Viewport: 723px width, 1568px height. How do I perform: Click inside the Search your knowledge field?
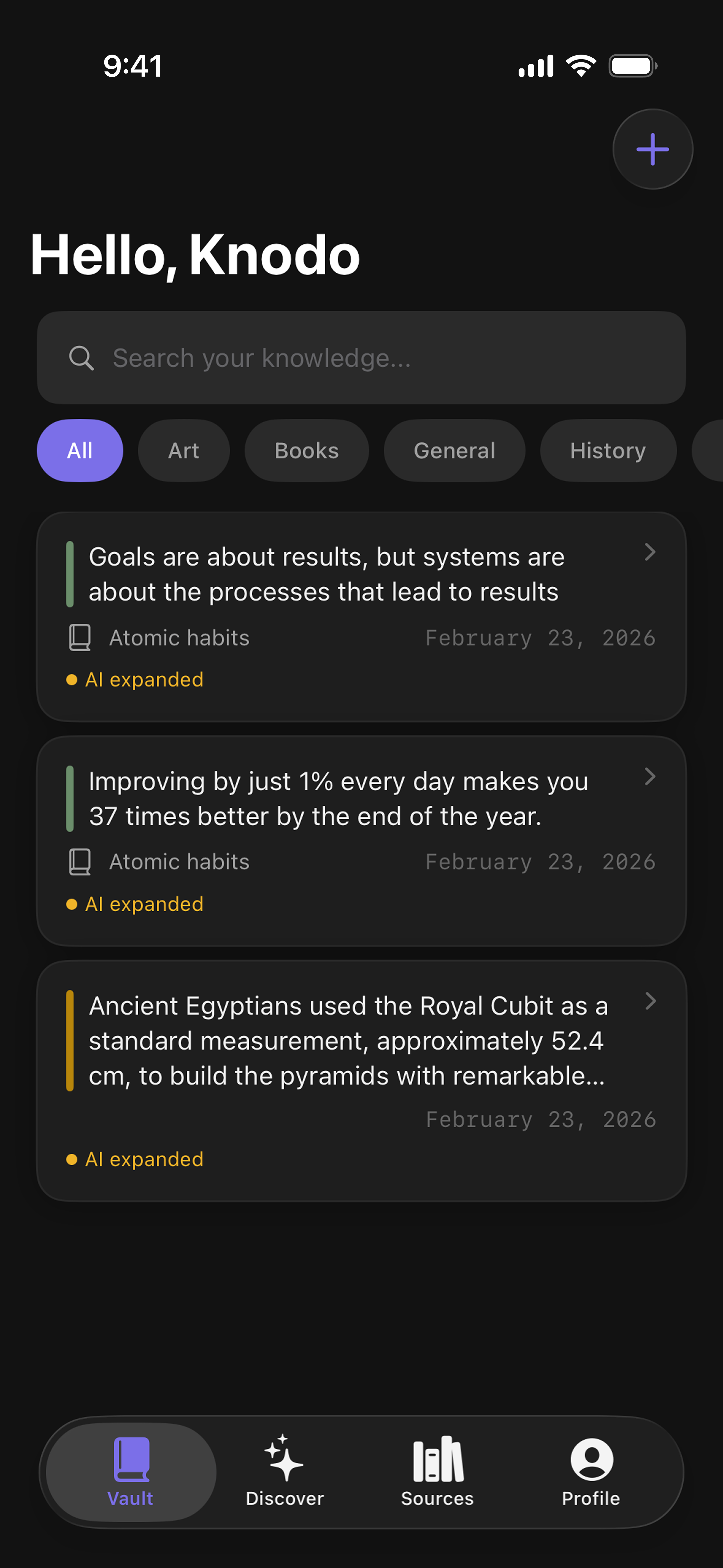[361, 357]
